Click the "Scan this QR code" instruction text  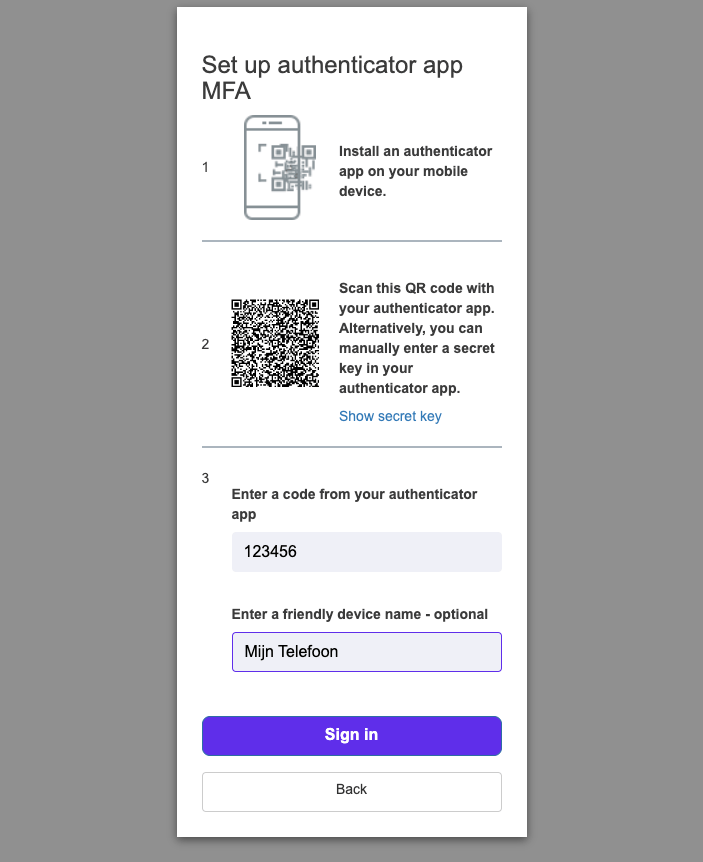pyautogui.click(x=417, y=338)
